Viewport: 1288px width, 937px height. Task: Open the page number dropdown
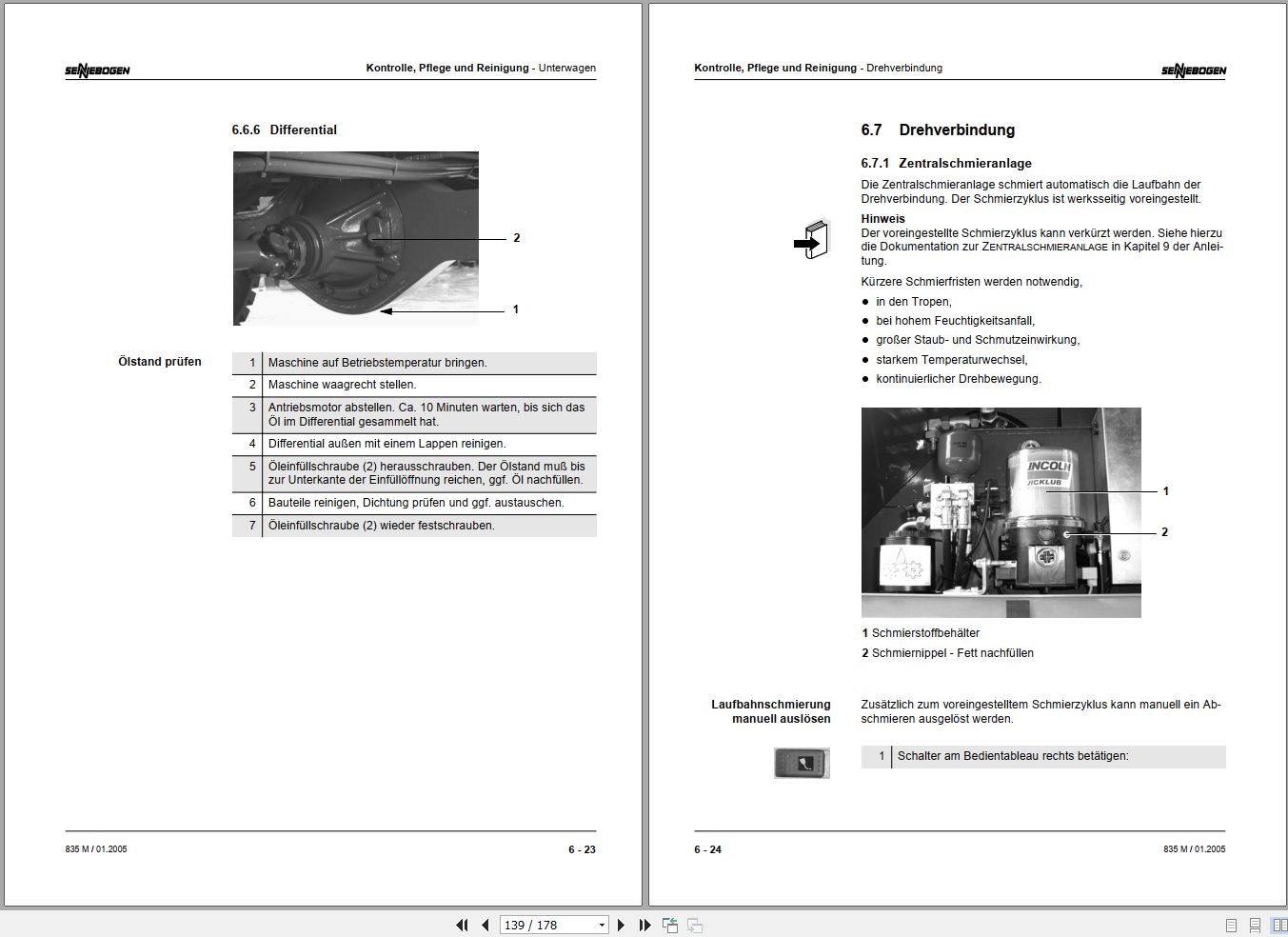pyautogui.click(x=601, y=925)
